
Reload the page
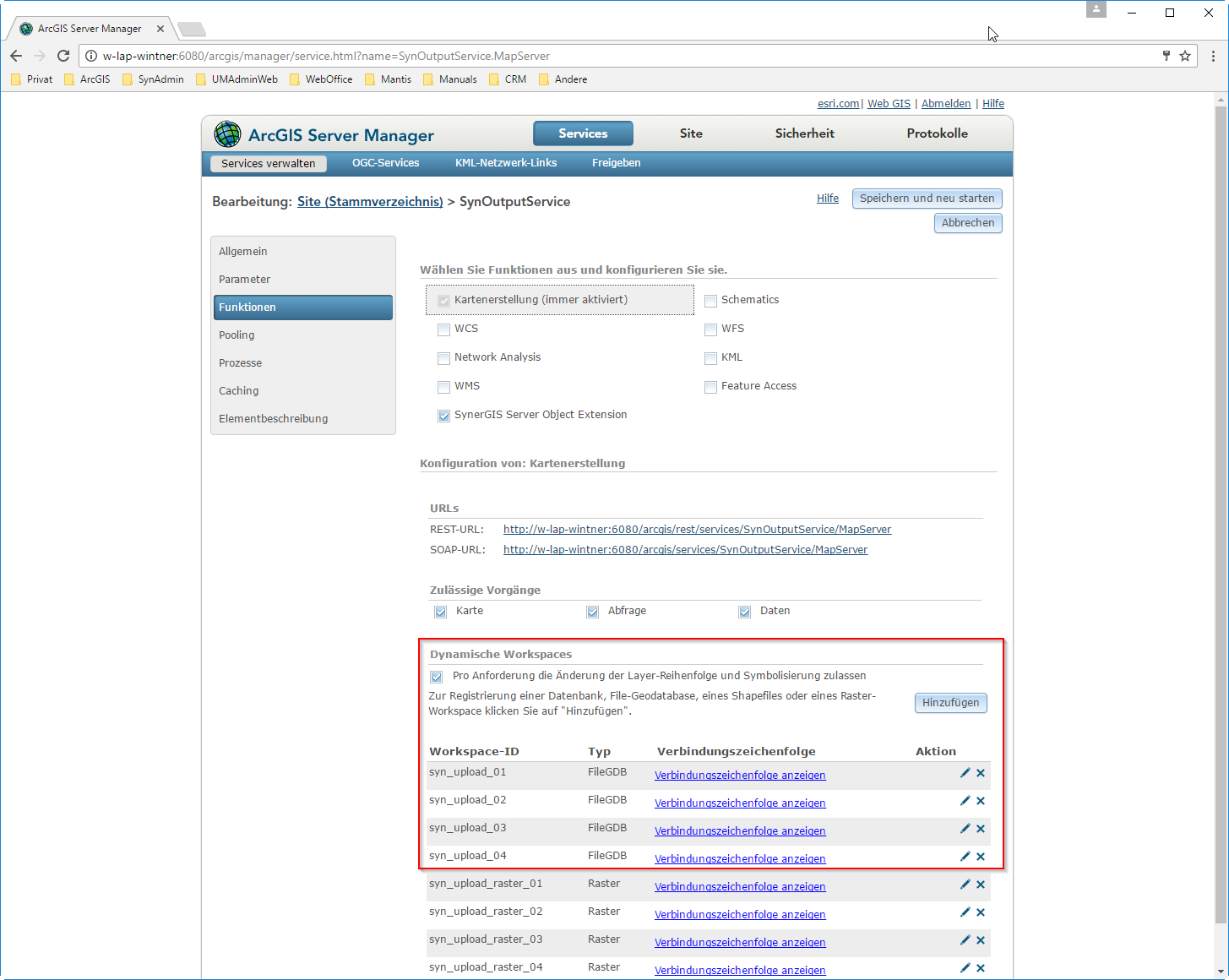coord(63,56)
